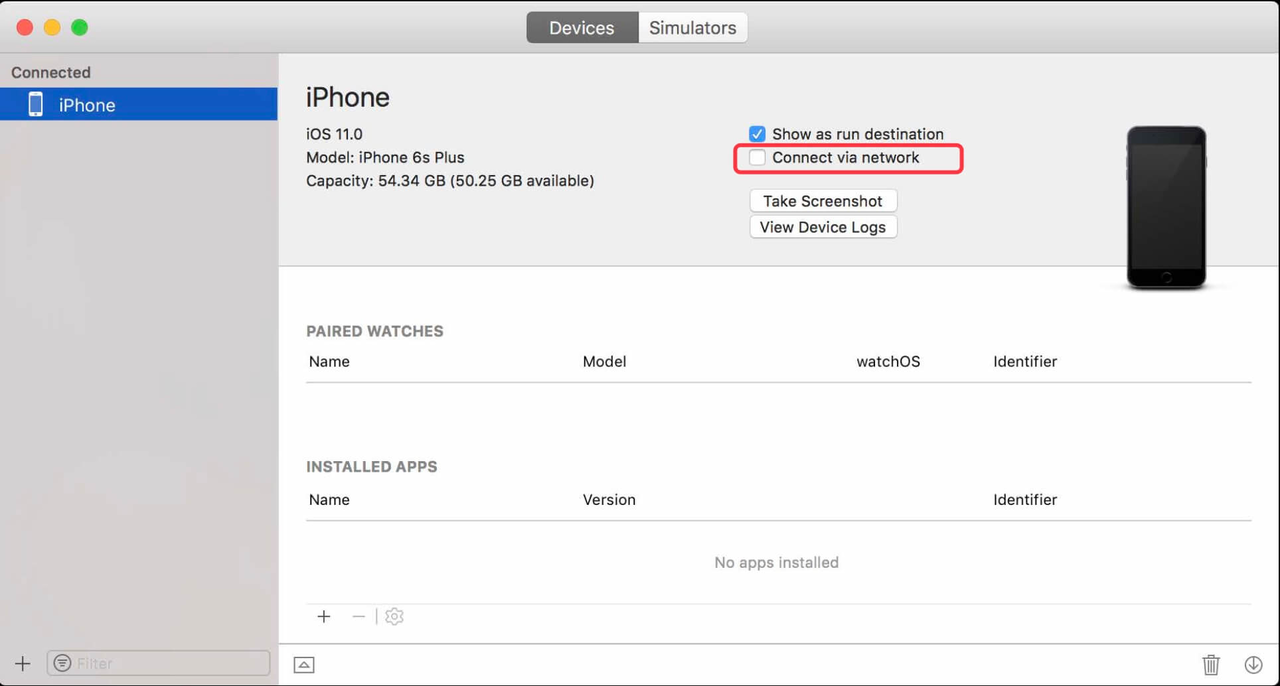Open the gear actions menu under Installed Apps
Viewport: 1280px width, 686px height.
(x=394, y=616)
